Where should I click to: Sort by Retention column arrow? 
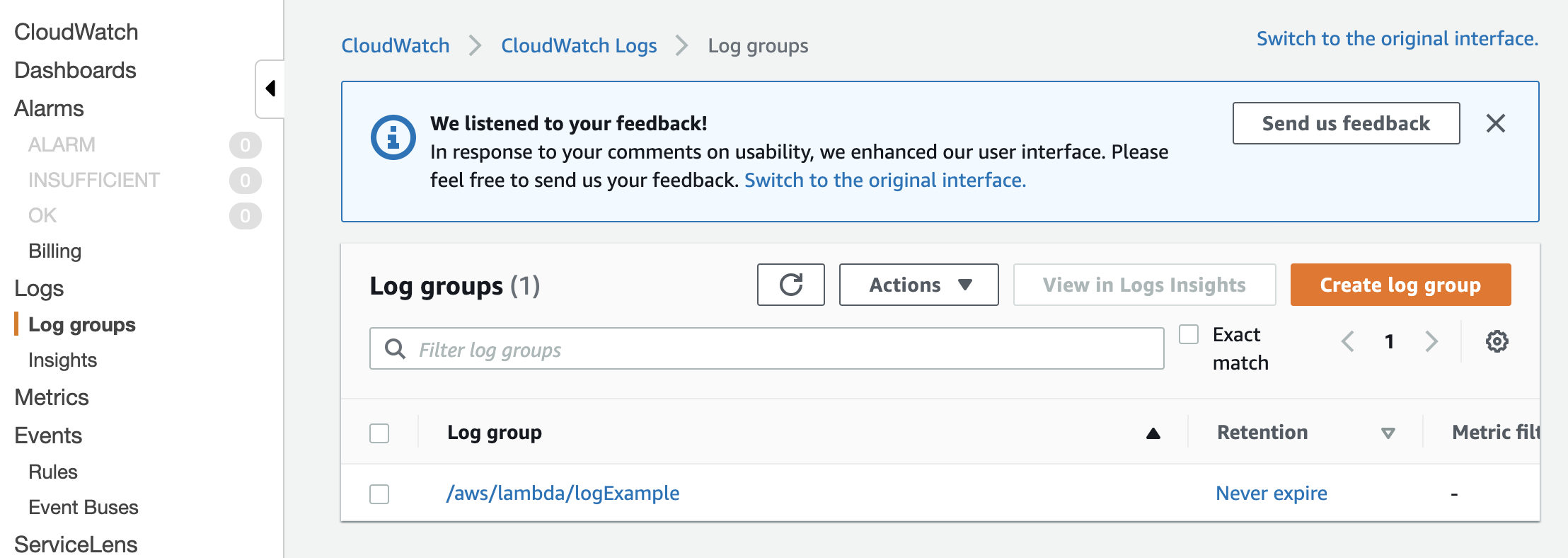pyautogui.click(x=1388, y=433)
